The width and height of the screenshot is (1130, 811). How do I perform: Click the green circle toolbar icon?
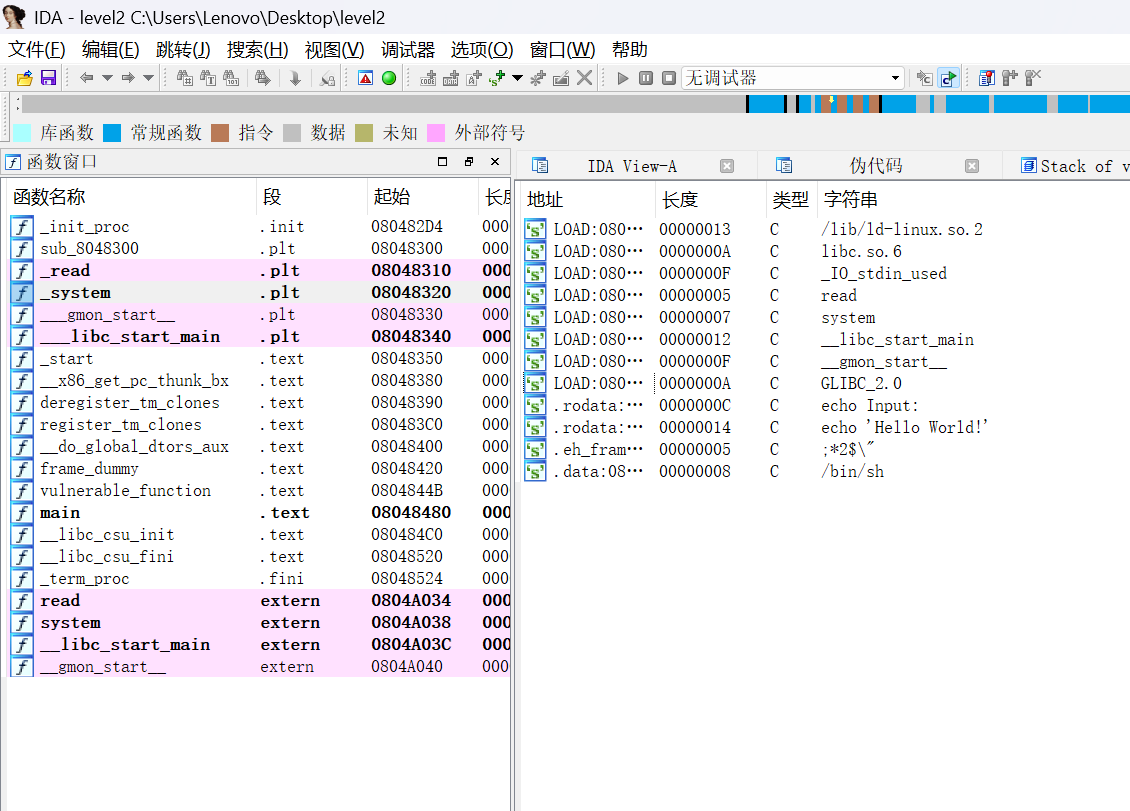tap(389, 78)
